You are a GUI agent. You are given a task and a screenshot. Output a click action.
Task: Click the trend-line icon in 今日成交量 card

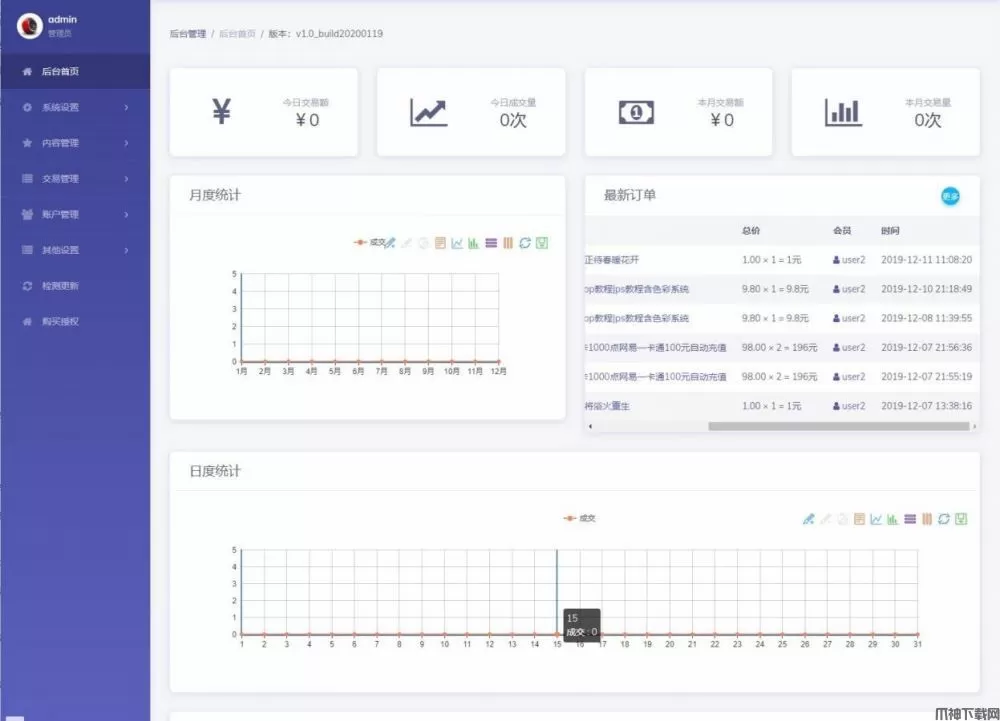point(429,112)
